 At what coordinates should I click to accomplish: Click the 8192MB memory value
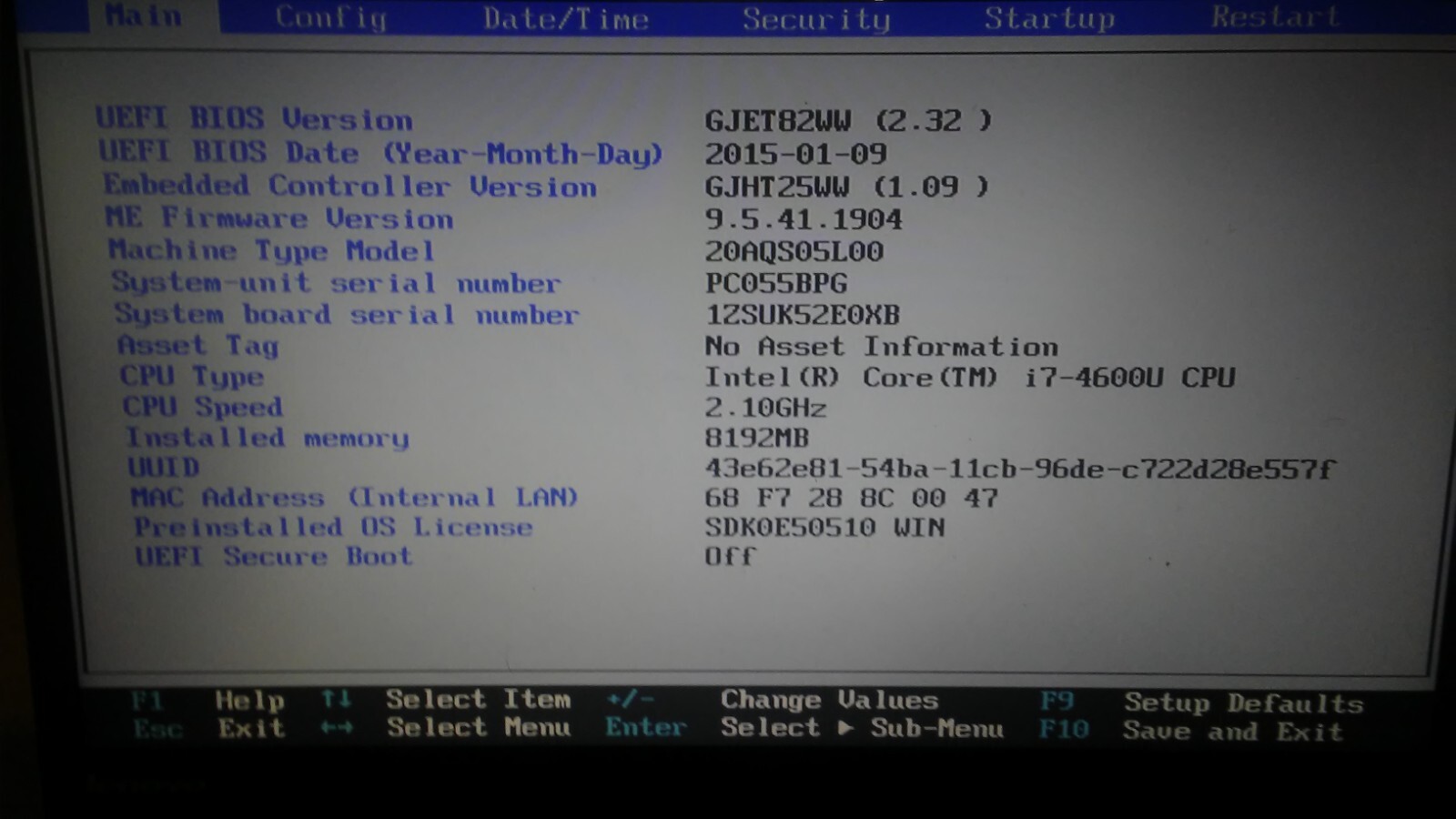tap(757, 438)
